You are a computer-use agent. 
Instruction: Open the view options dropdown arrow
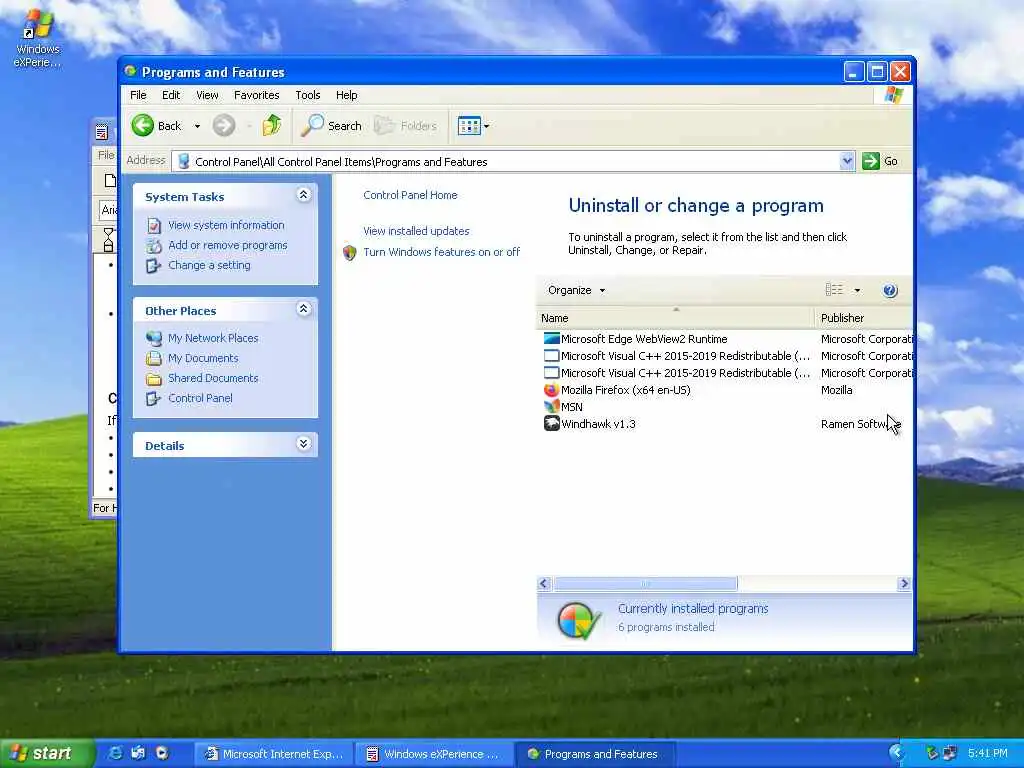coord(857,291)
